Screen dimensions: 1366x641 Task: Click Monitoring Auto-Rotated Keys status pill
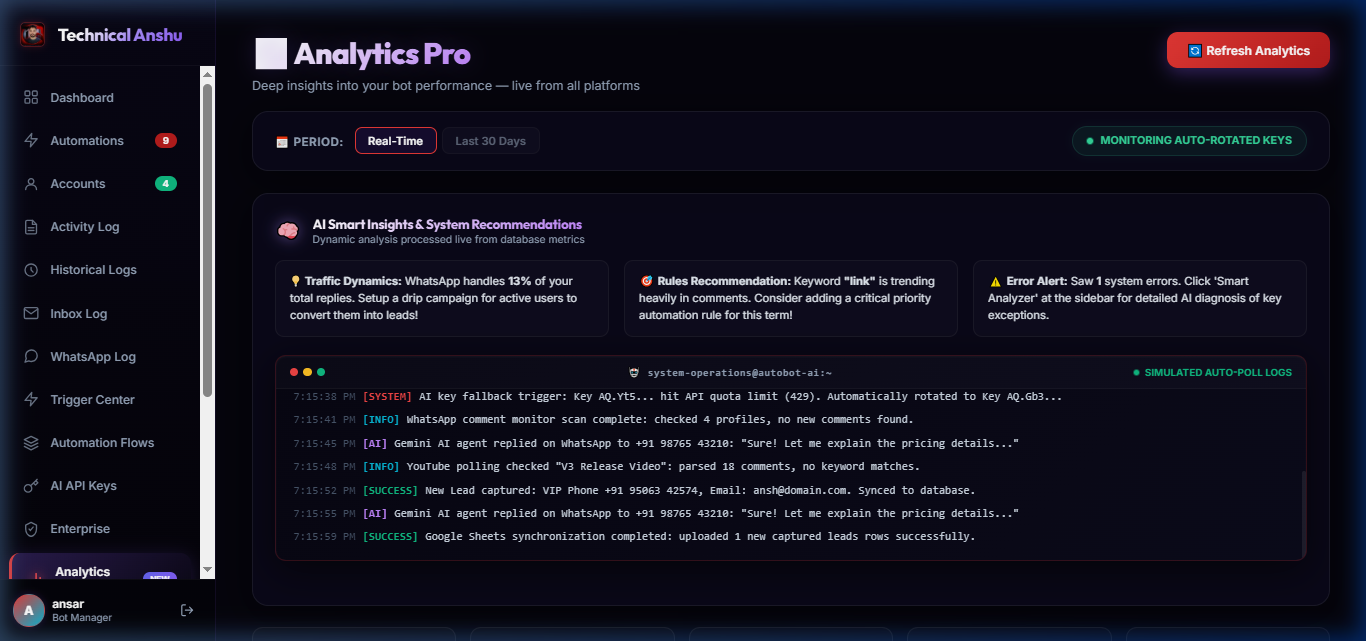point(1189,140)
